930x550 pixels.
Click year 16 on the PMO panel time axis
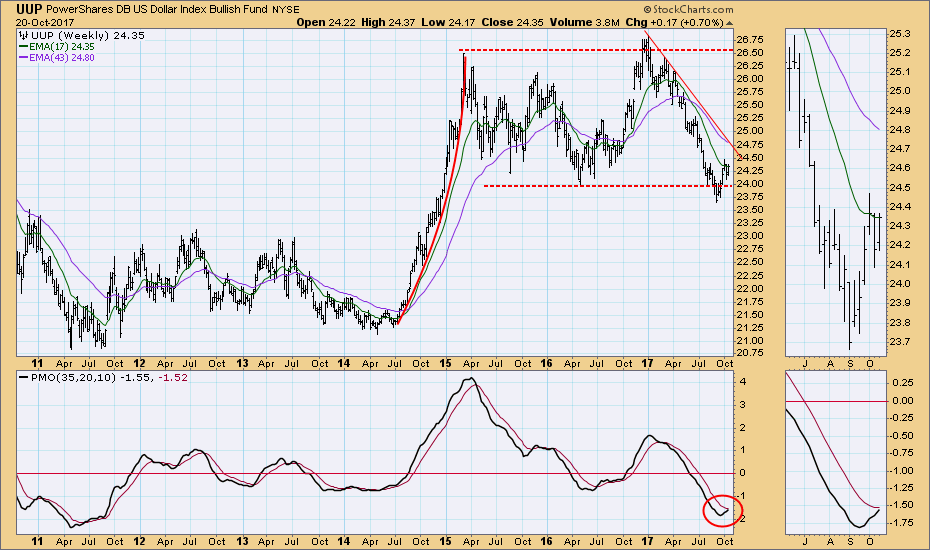547,541
